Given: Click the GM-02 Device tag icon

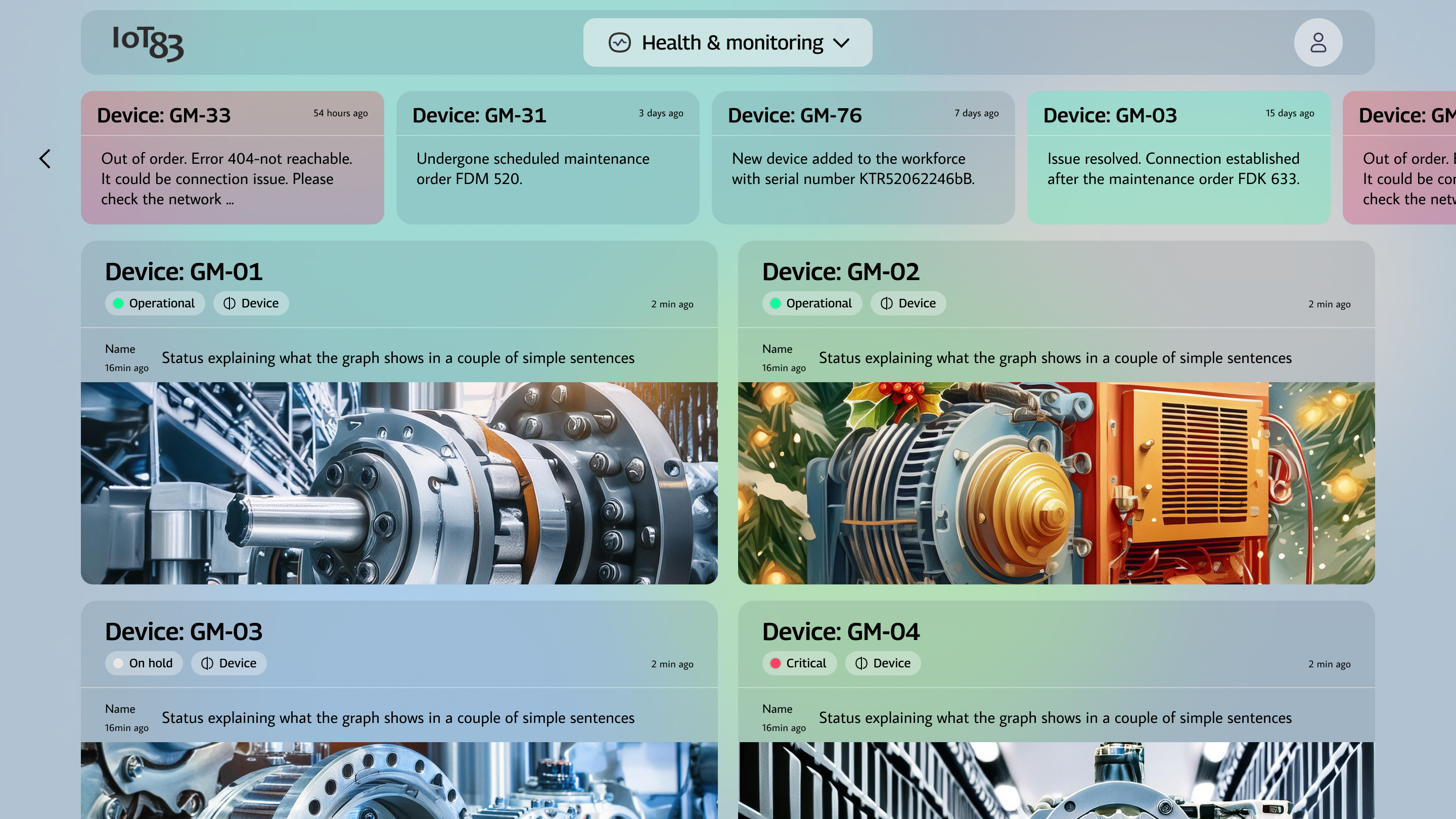Looking at the screenshot, I should [x=886, y=303].
